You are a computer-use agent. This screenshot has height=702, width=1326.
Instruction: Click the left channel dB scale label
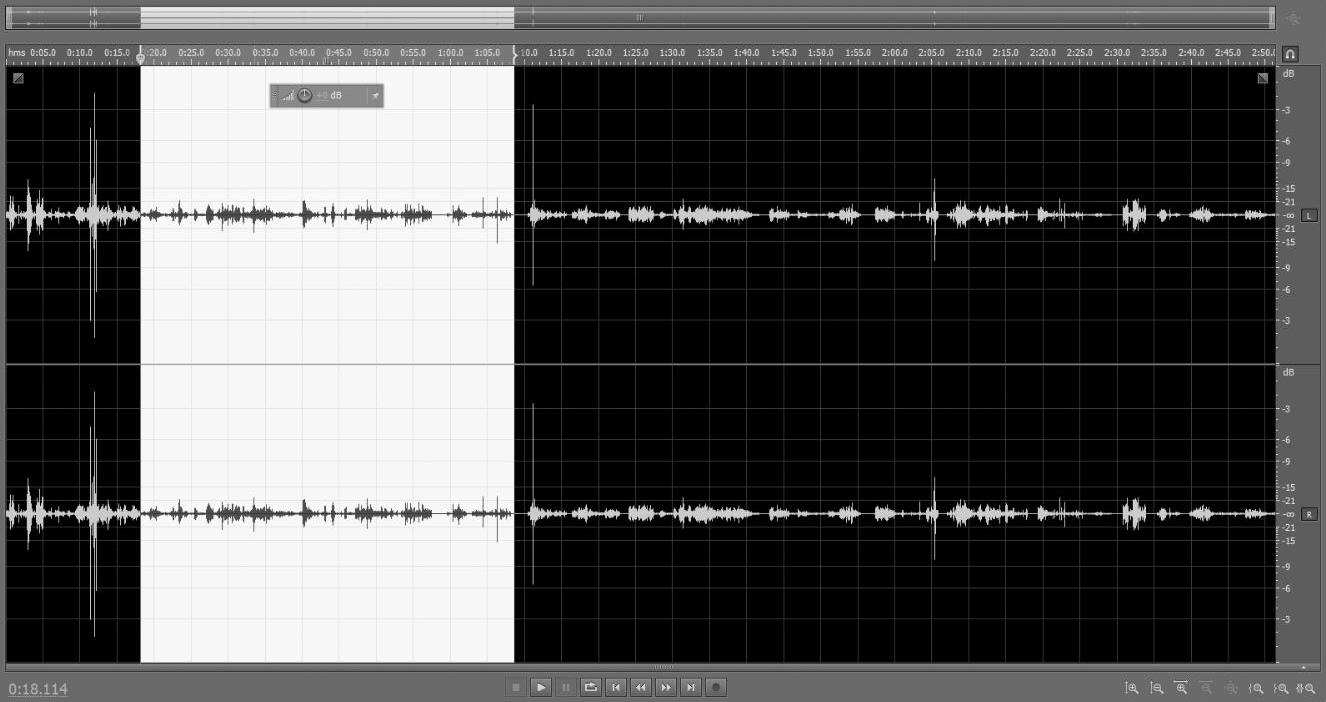click(x=1289, y=73)
